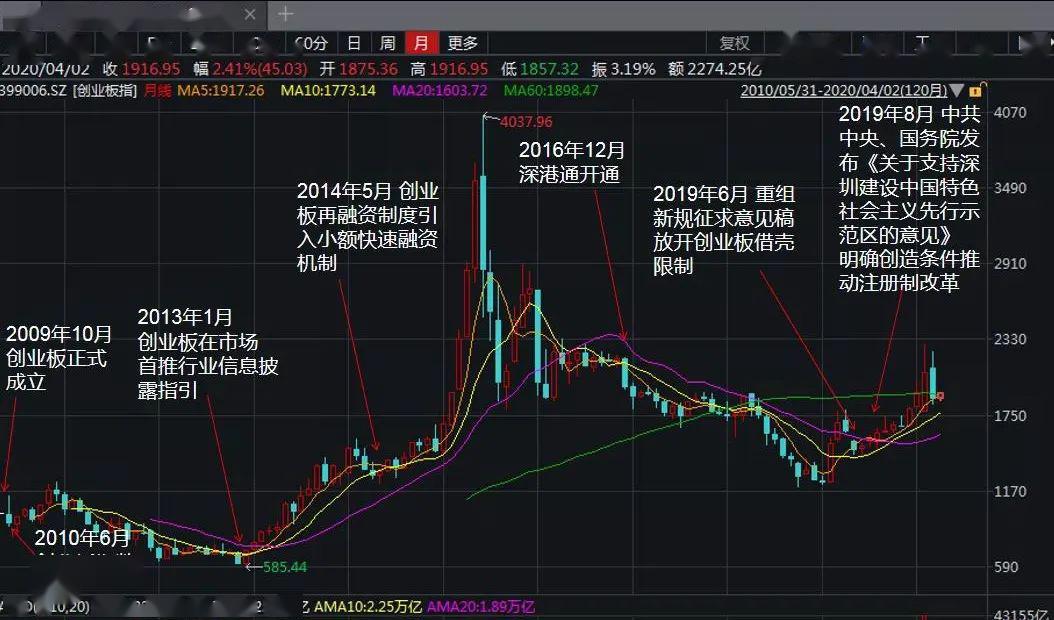Click the 585.44 lowest price marker
This screenshot has width=1054, height=620.
(285, 567)
